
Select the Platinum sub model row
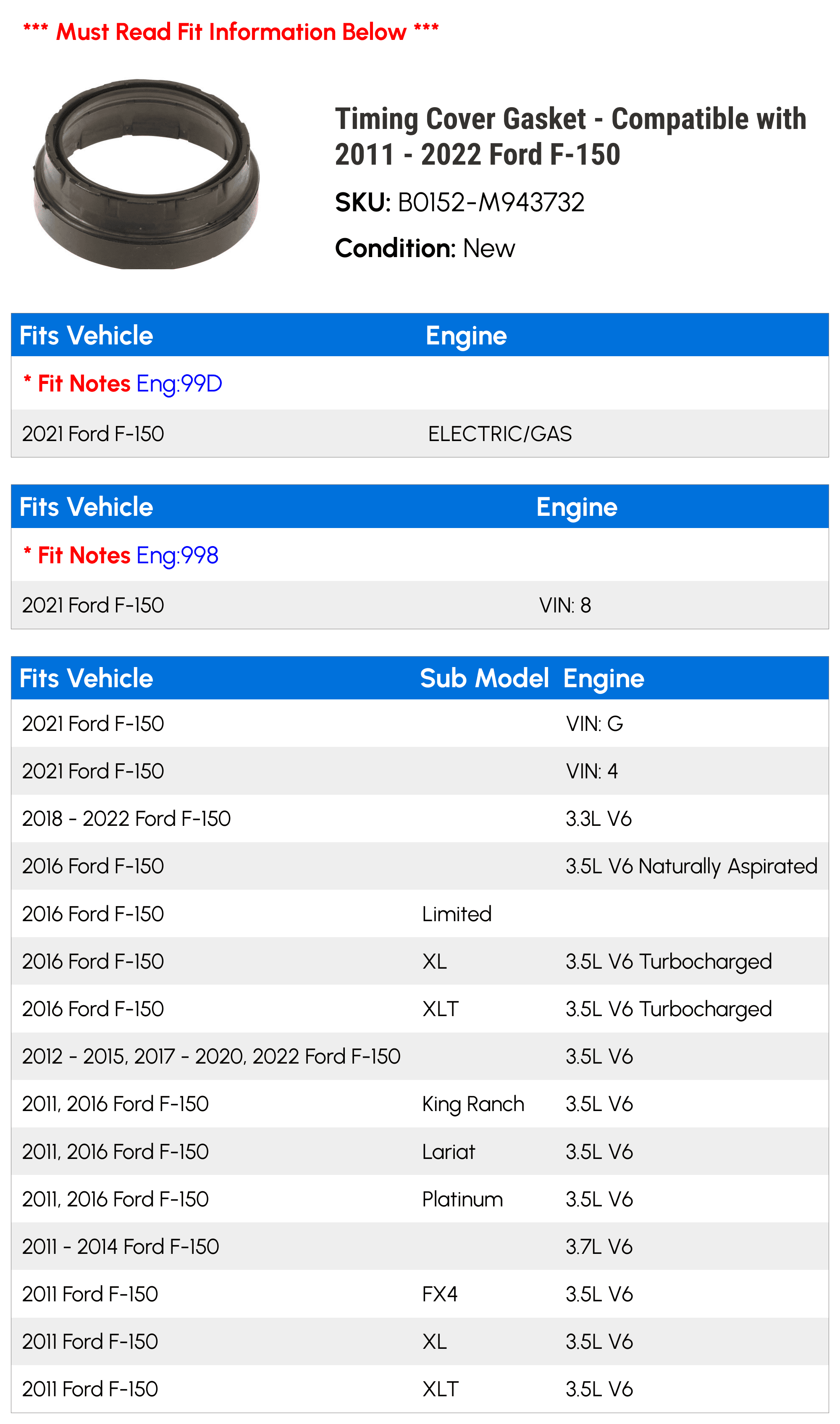point(420,1199)
